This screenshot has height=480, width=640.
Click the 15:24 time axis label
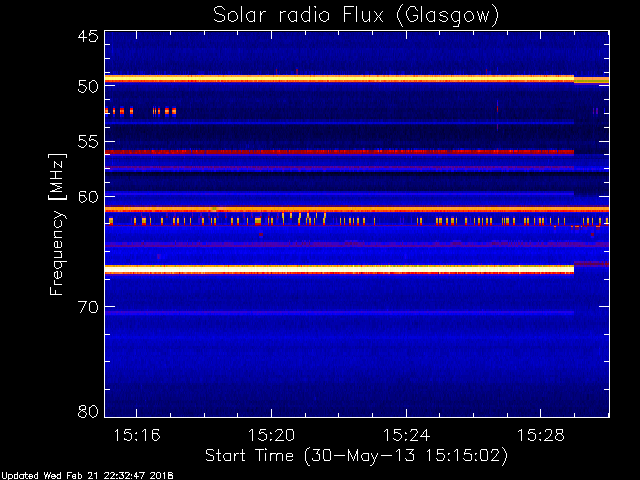coord(406,436)
